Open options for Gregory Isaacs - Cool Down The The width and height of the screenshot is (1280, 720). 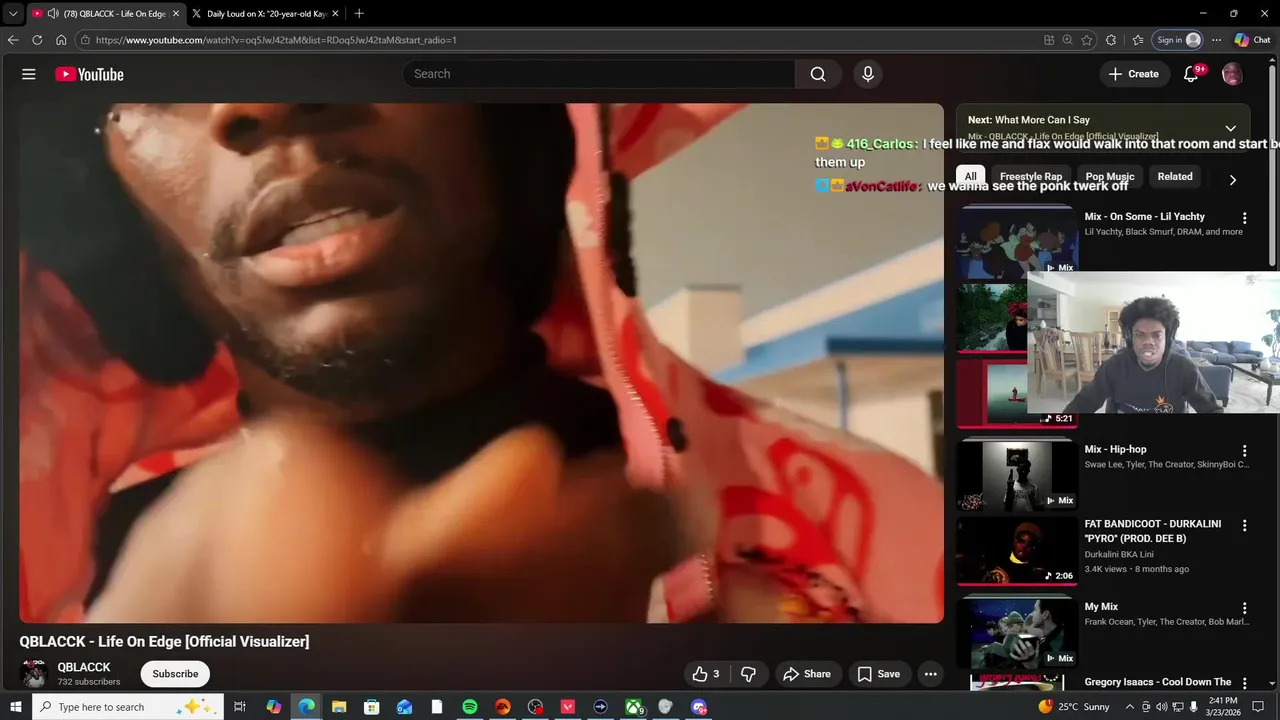click(x=1245, y=683)
